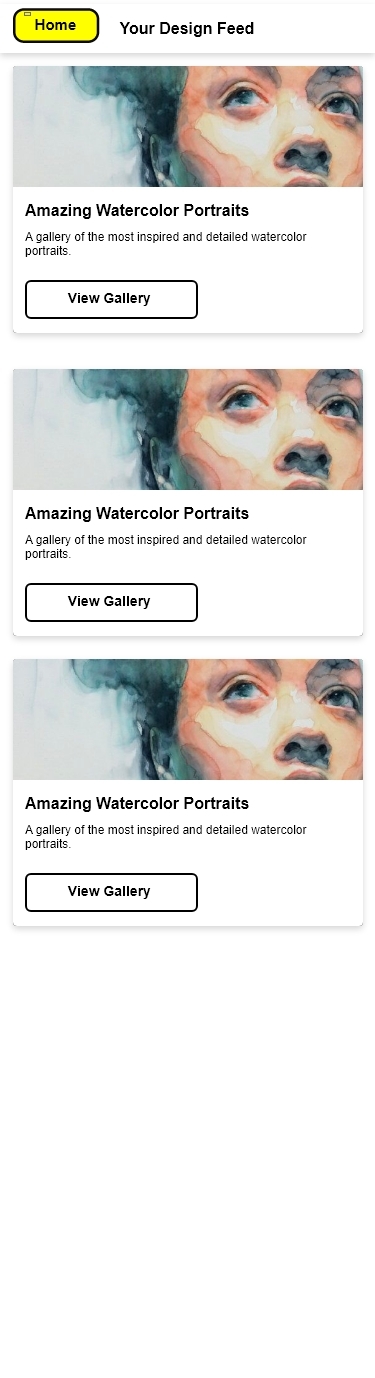Click View Gallery in the first card
The image size is (375, 1378).
point(111,299)
